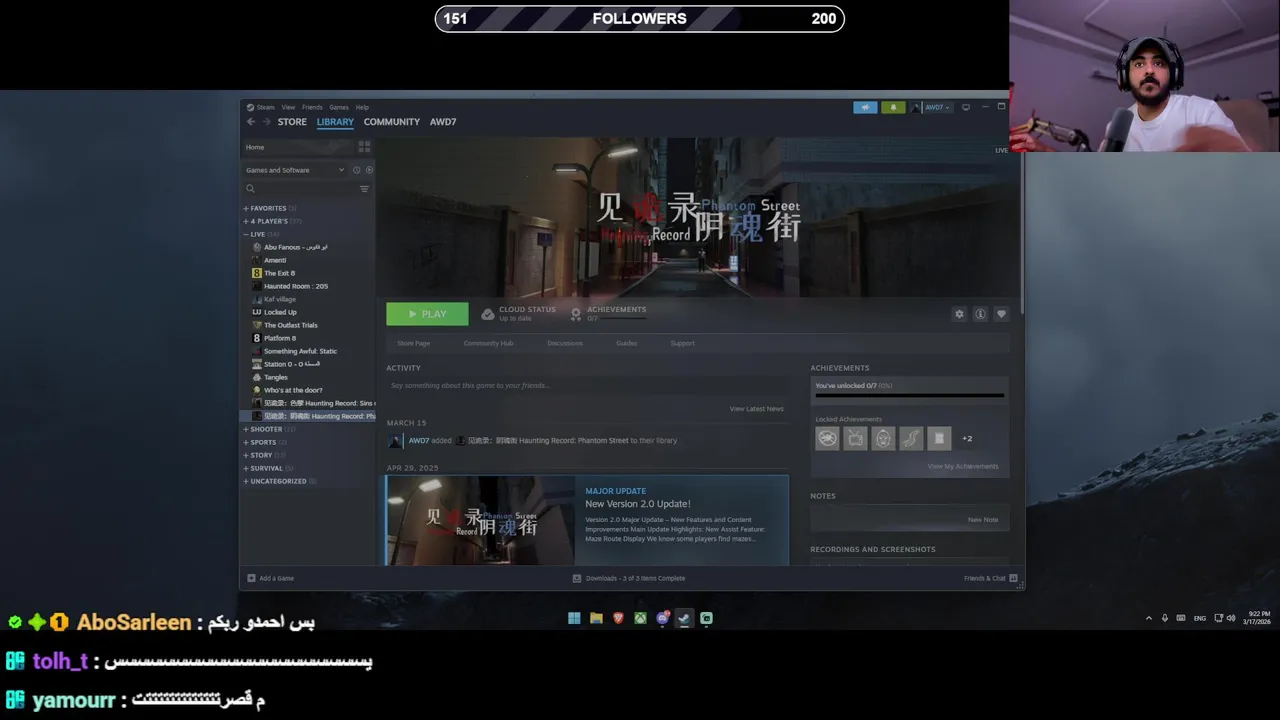1280x720 pixels.
Task: Open the Steam menu
Action: (265, 107)
